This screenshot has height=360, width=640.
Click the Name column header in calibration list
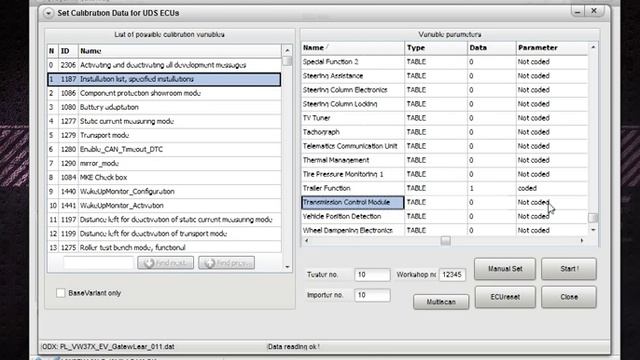(x=180, y=51)
